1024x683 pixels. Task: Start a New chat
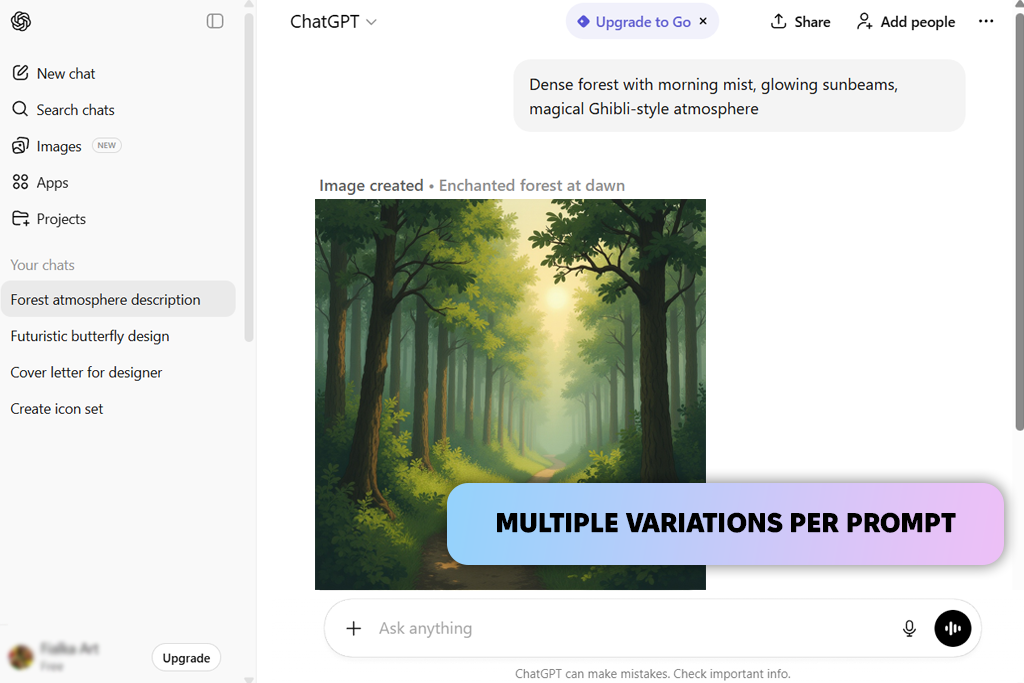(54, 73)
